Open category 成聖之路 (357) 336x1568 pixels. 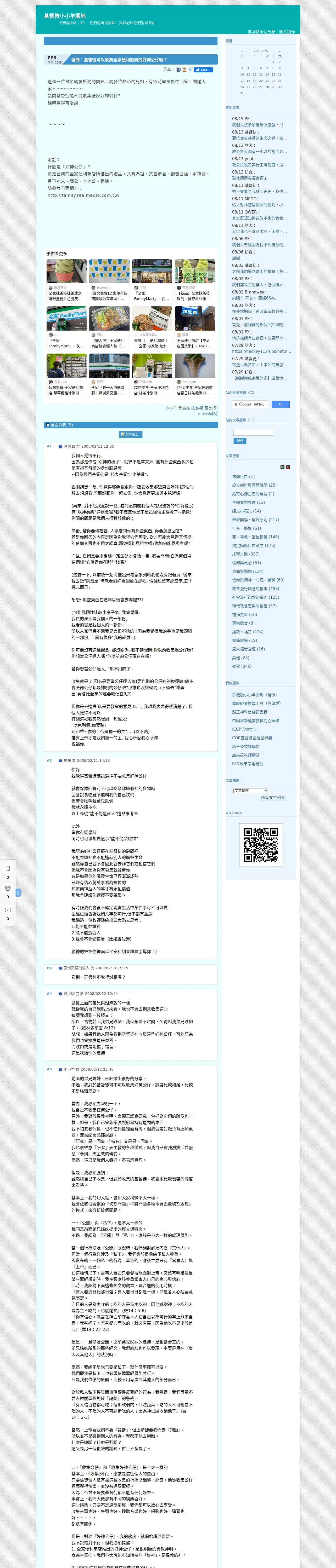(x=246, y=554)
